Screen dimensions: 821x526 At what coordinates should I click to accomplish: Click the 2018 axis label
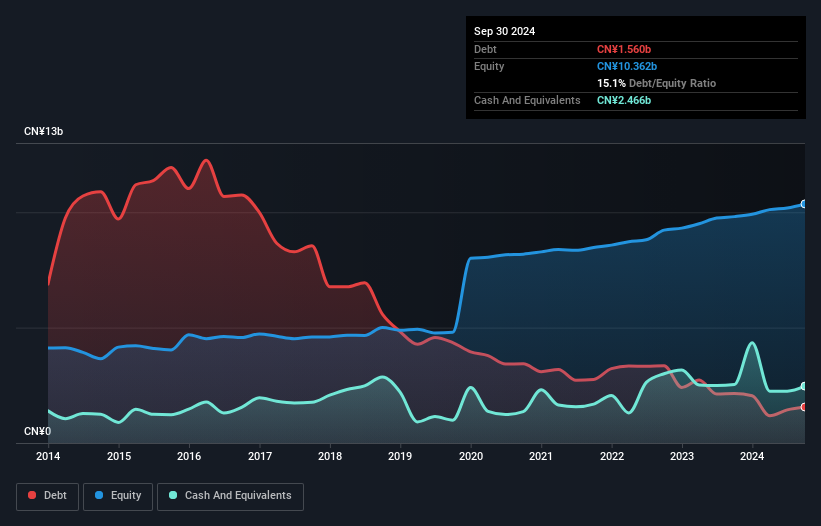pyautogui.click(x=330, y=456)
